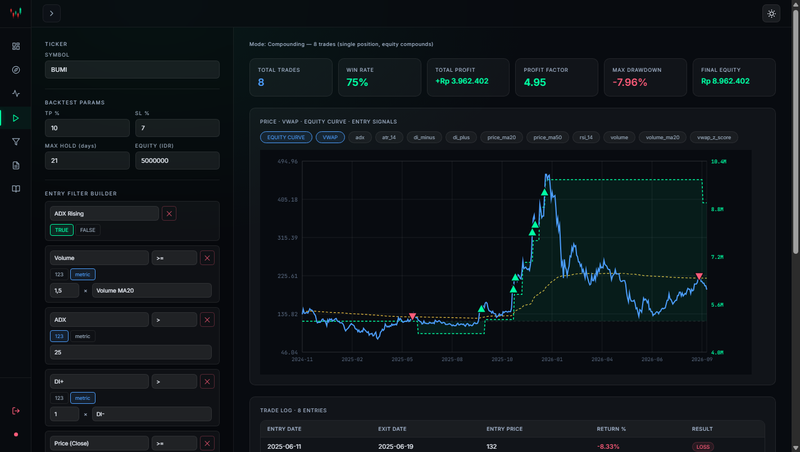800x452 pixels.
Task: Click the TP % input field
Action: click(87, 128)
